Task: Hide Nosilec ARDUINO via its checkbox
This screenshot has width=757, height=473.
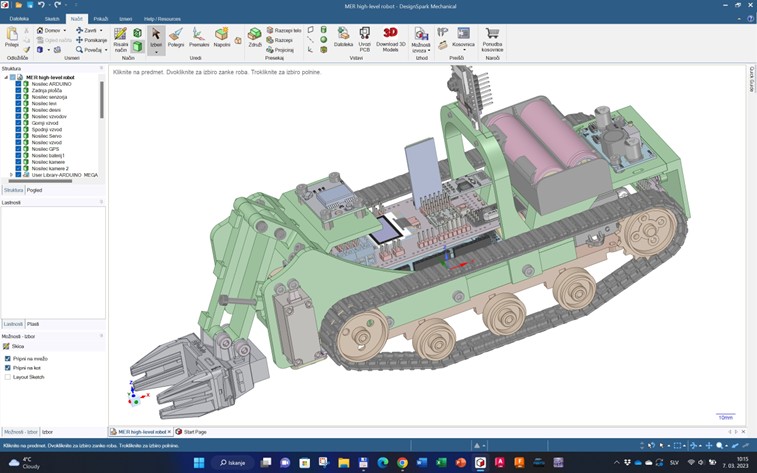Action: pos(18,84)
